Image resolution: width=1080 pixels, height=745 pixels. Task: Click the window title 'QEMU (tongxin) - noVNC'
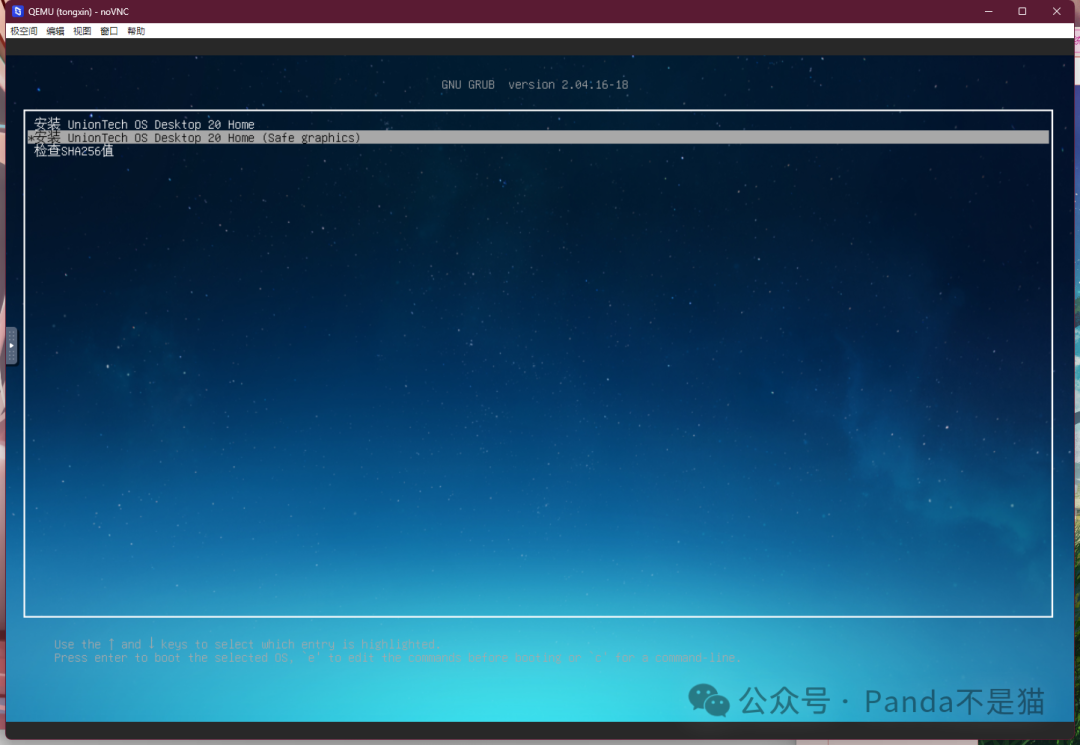[79, 12]
